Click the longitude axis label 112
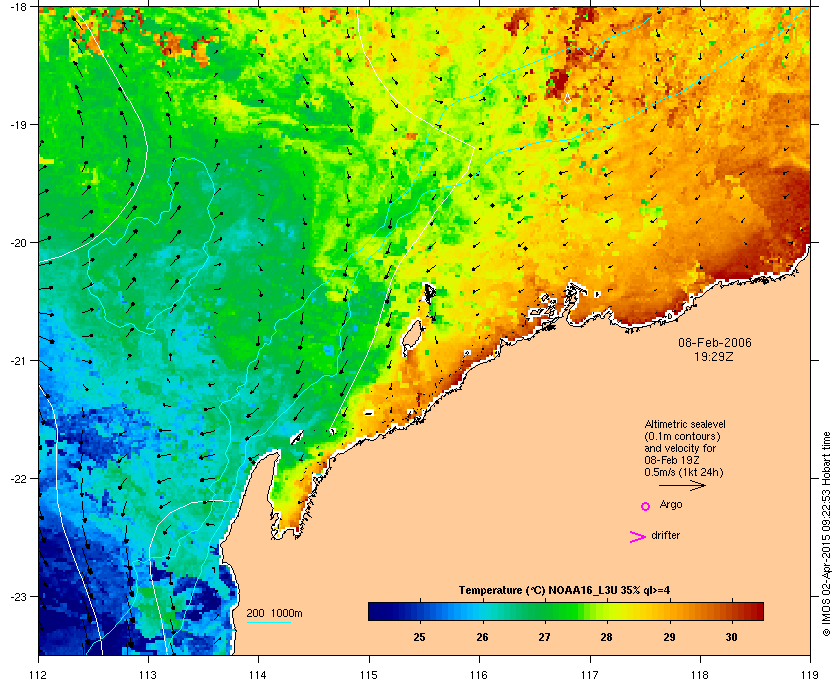Viewport: 840px width, 680px height. (39, 674)
